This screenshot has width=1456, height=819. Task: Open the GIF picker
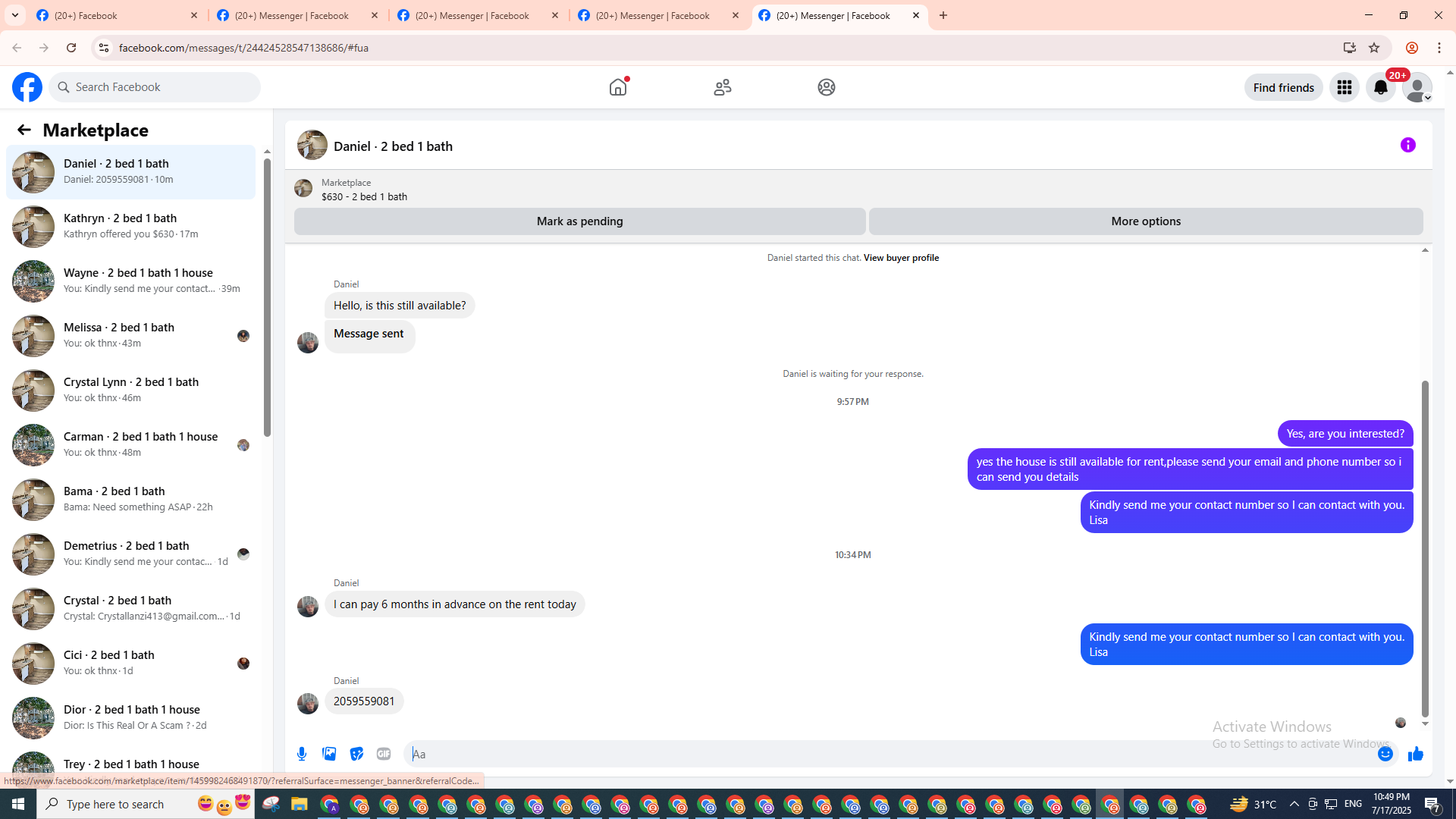point(384,754)
